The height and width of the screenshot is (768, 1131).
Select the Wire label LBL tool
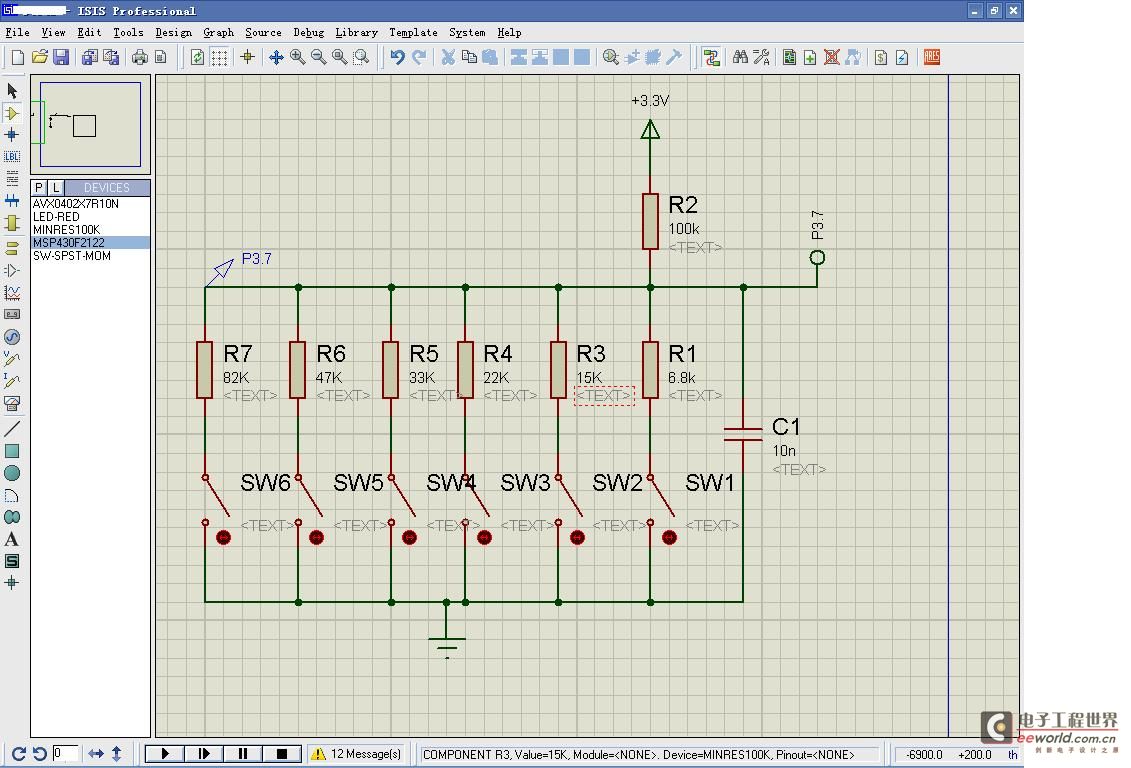pyautogui.click(x=12, y=156)
